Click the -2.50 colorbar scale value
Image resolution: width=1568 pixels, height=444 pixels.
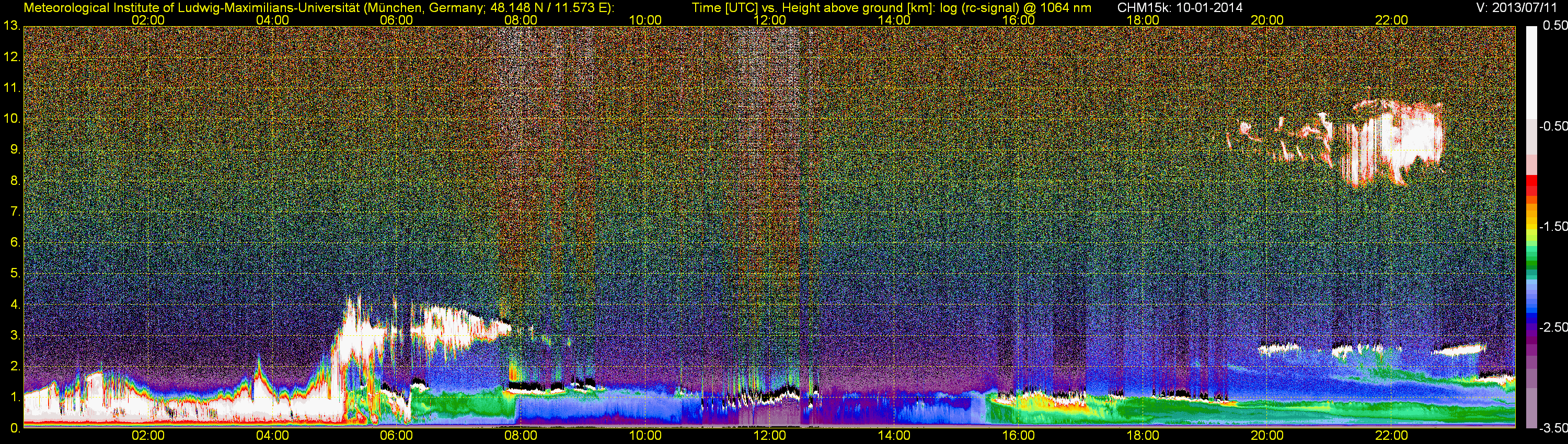(x=1553, y=327)
